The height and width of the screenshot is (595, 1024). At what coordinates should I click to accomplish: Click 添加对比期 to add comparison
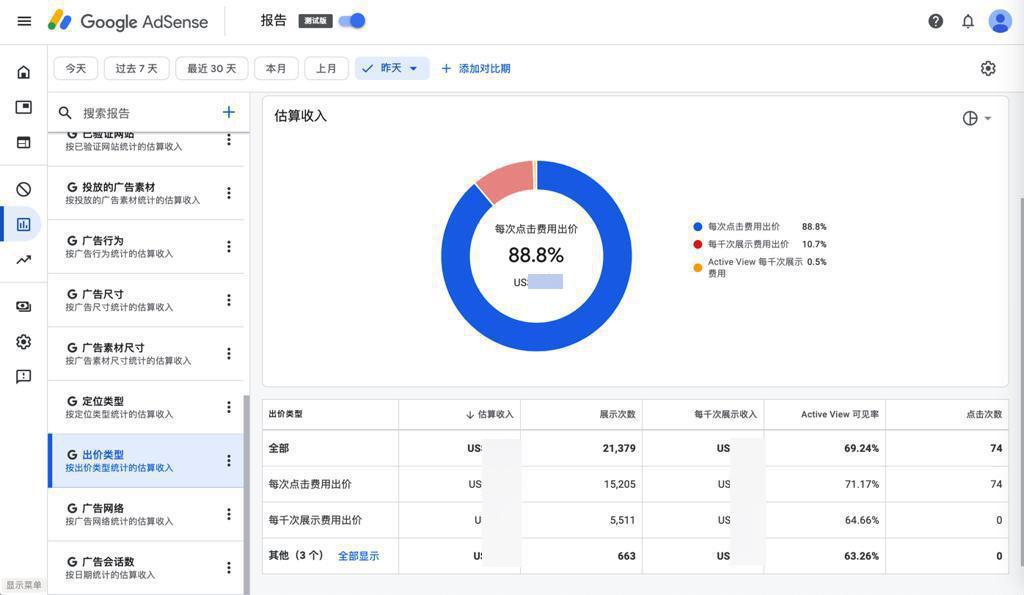click(x=476, y=69)
